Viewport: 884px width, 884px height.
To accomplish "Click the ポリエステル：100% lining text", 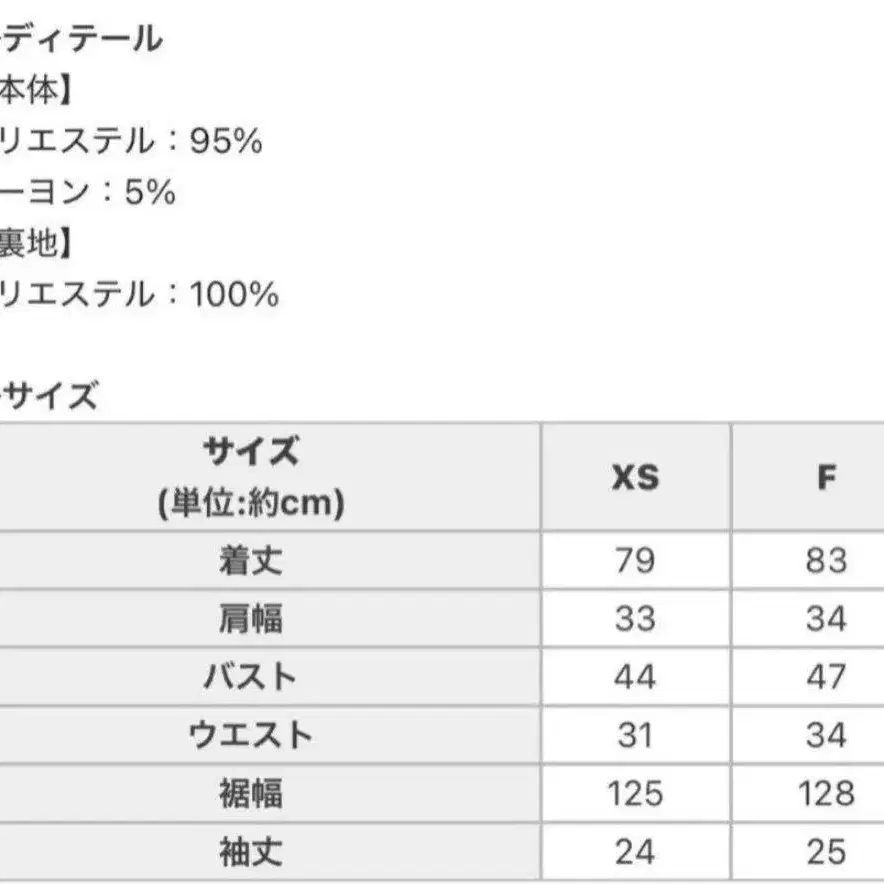I will click(139, 294).
